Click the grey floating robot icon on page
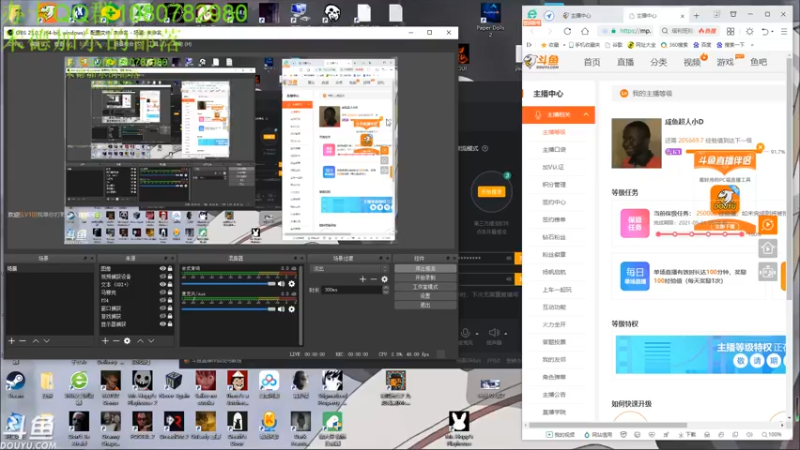Viewport: 800px width, 450px height. (x=768, y=272)
